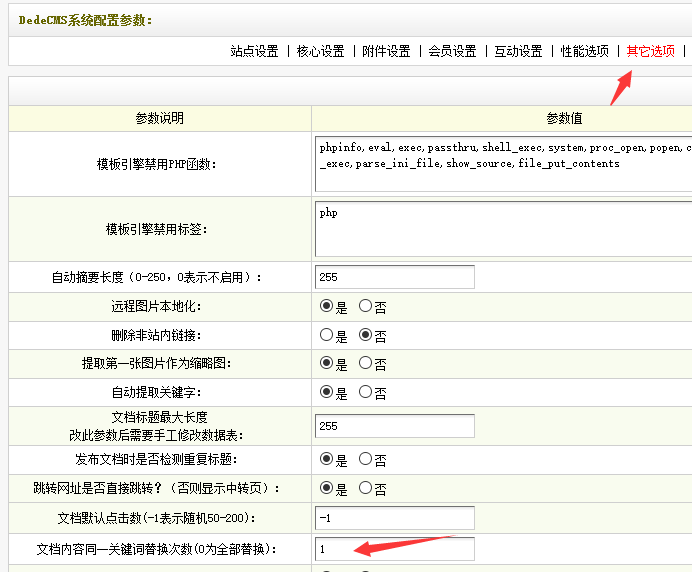Open the 会员设置 tab
Image resolution: width=692 pixels, height=572 pixels.
pos(452,51)
